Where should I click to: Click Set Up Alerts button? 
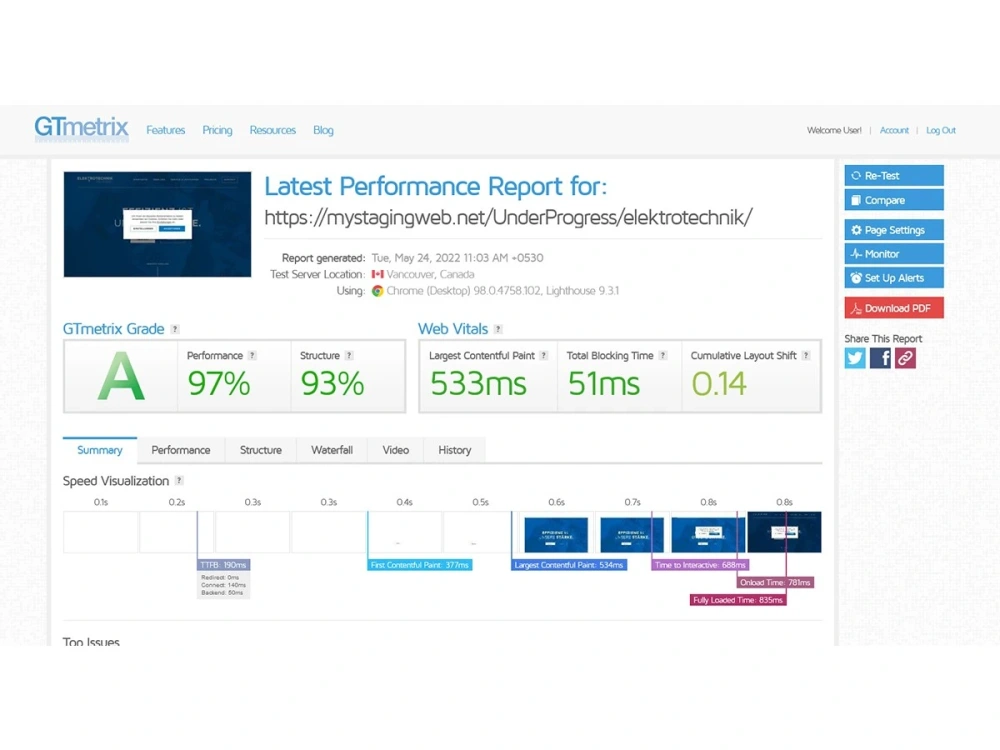(894, 278)
